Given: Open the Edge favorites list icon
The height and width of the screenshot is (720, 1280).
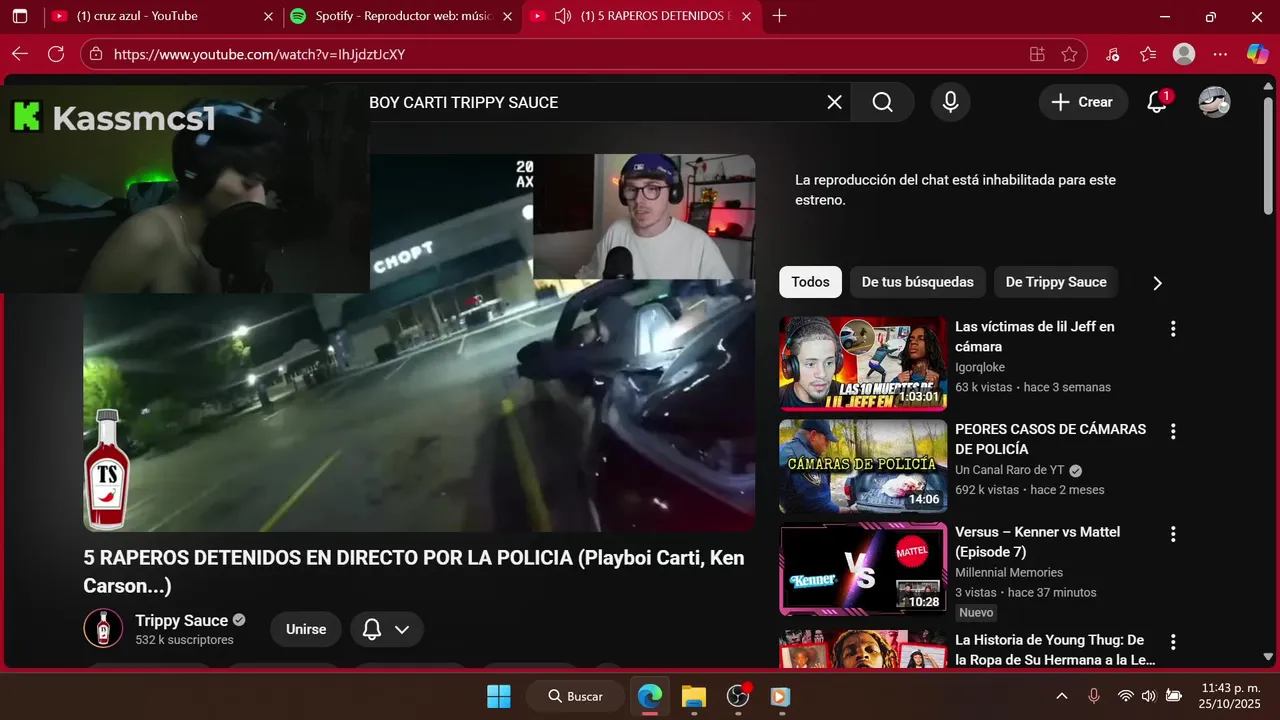Looking at the screenshot, I should click(1147, 54).
